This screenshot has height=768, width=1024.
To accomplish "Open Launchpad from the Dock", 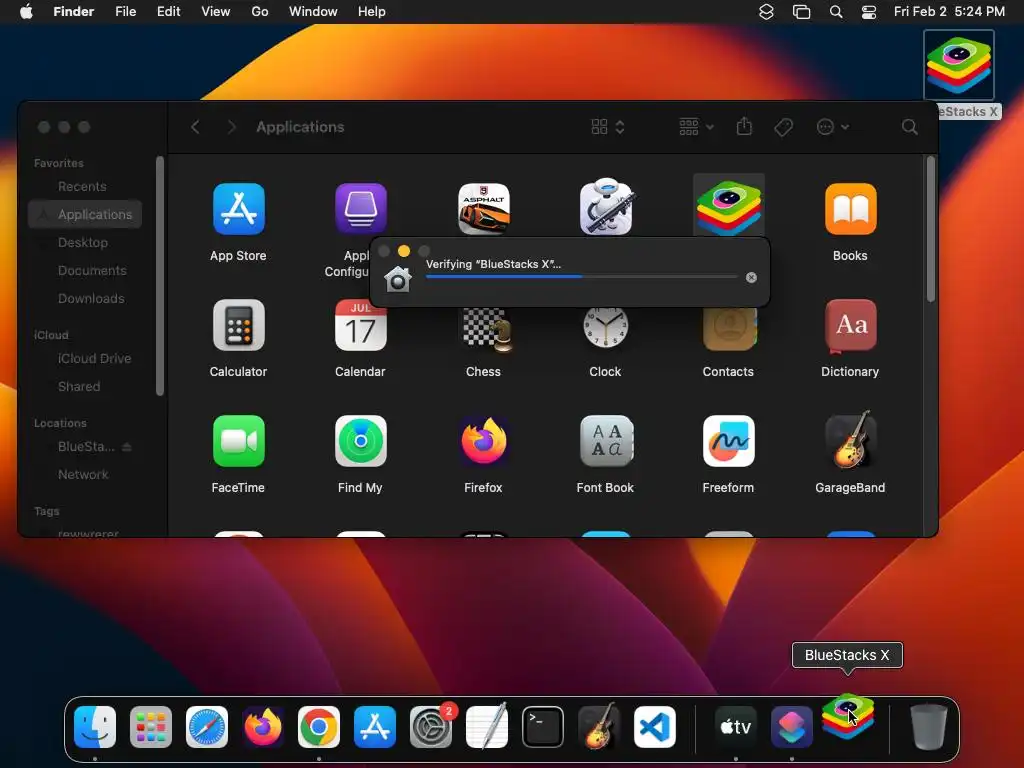I will pos(151,727).
